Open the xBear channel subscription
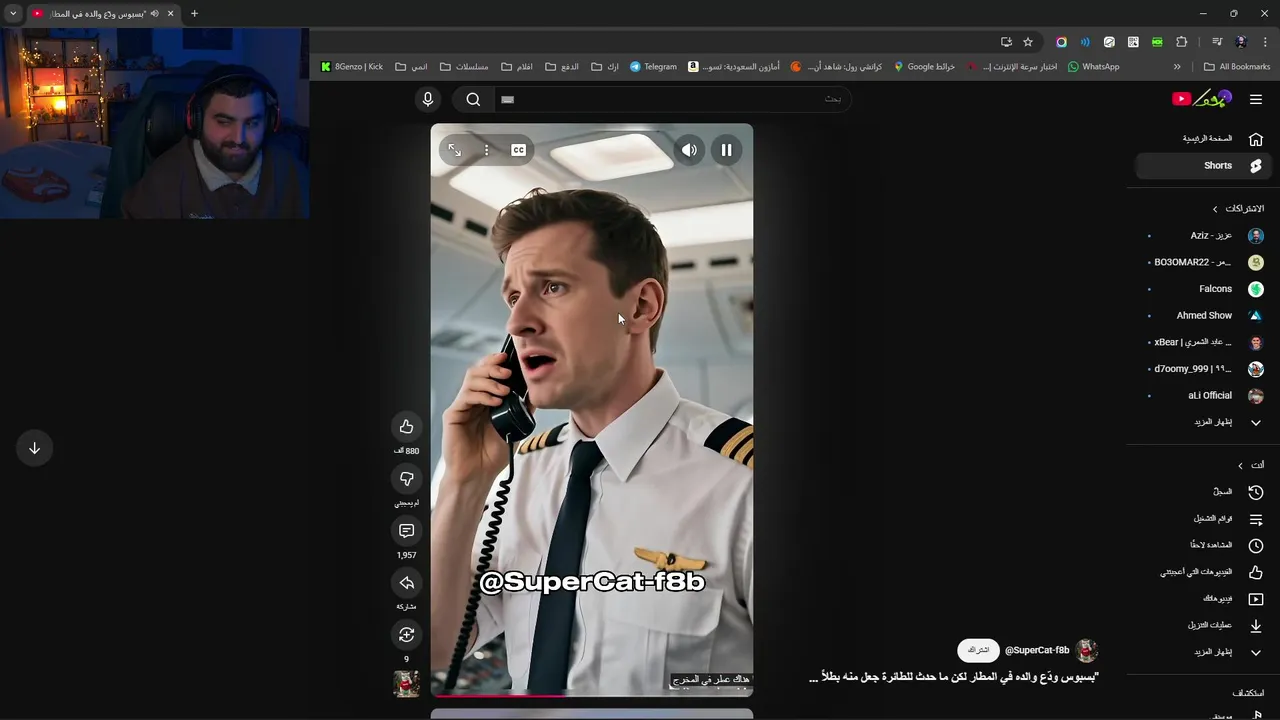Screen dimensions: 1280x720 (1203, 342)
